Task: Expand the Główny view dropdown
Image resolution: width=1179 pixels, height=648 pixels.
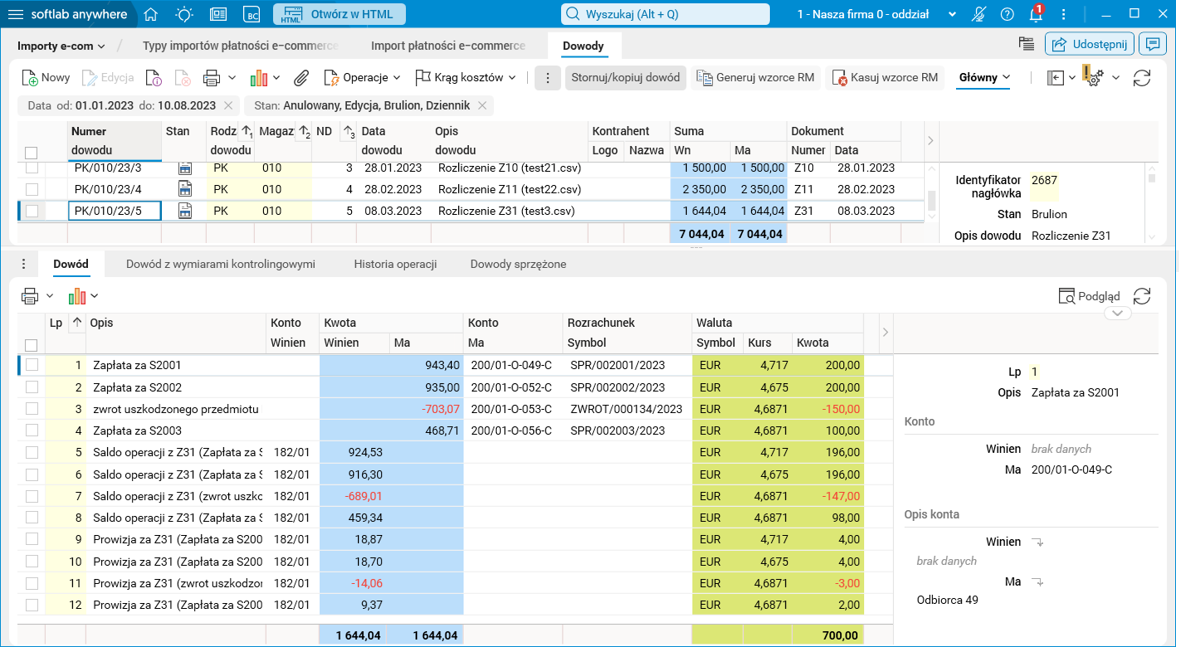Action: [984, 78]
